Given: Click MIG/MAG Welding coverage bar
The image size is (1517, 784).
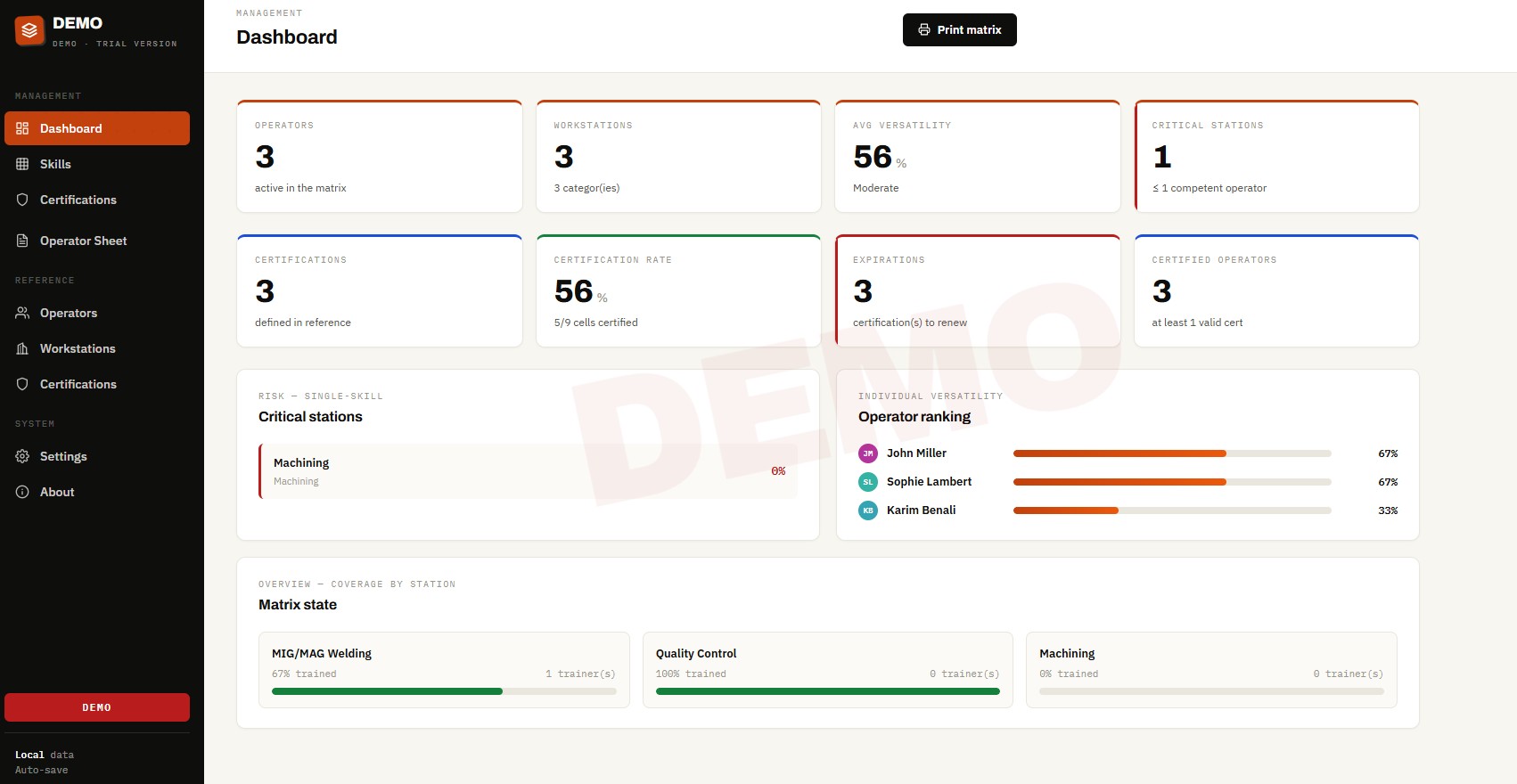Looking at the screenshot, I should pyautogui.click(x=444, y=691).
